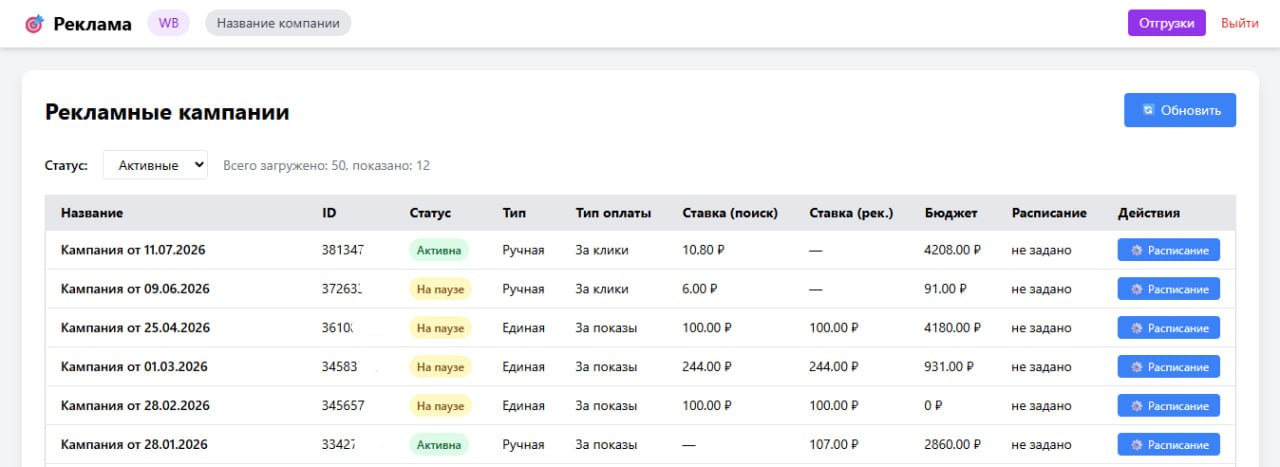Select the row Кампания от 28.01.2026

pyautogui.click(x=640, y=445)
